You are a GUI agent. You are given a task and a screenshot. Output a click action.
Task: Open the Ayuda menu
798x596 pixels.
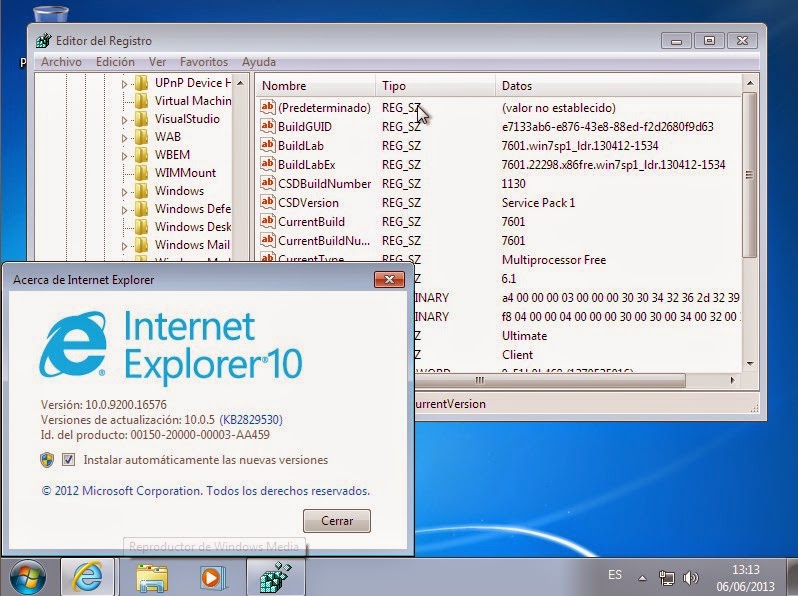[x=259, y=62]
